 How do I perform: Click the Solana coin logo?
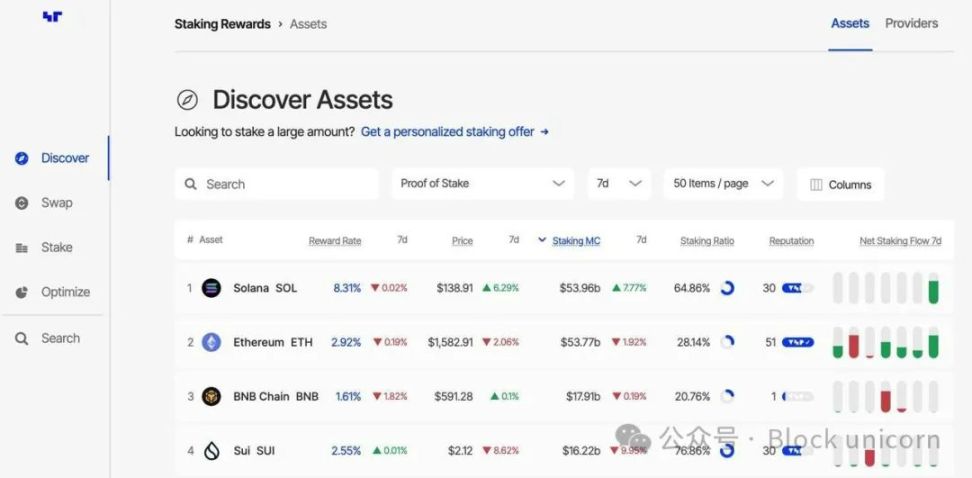211,288
